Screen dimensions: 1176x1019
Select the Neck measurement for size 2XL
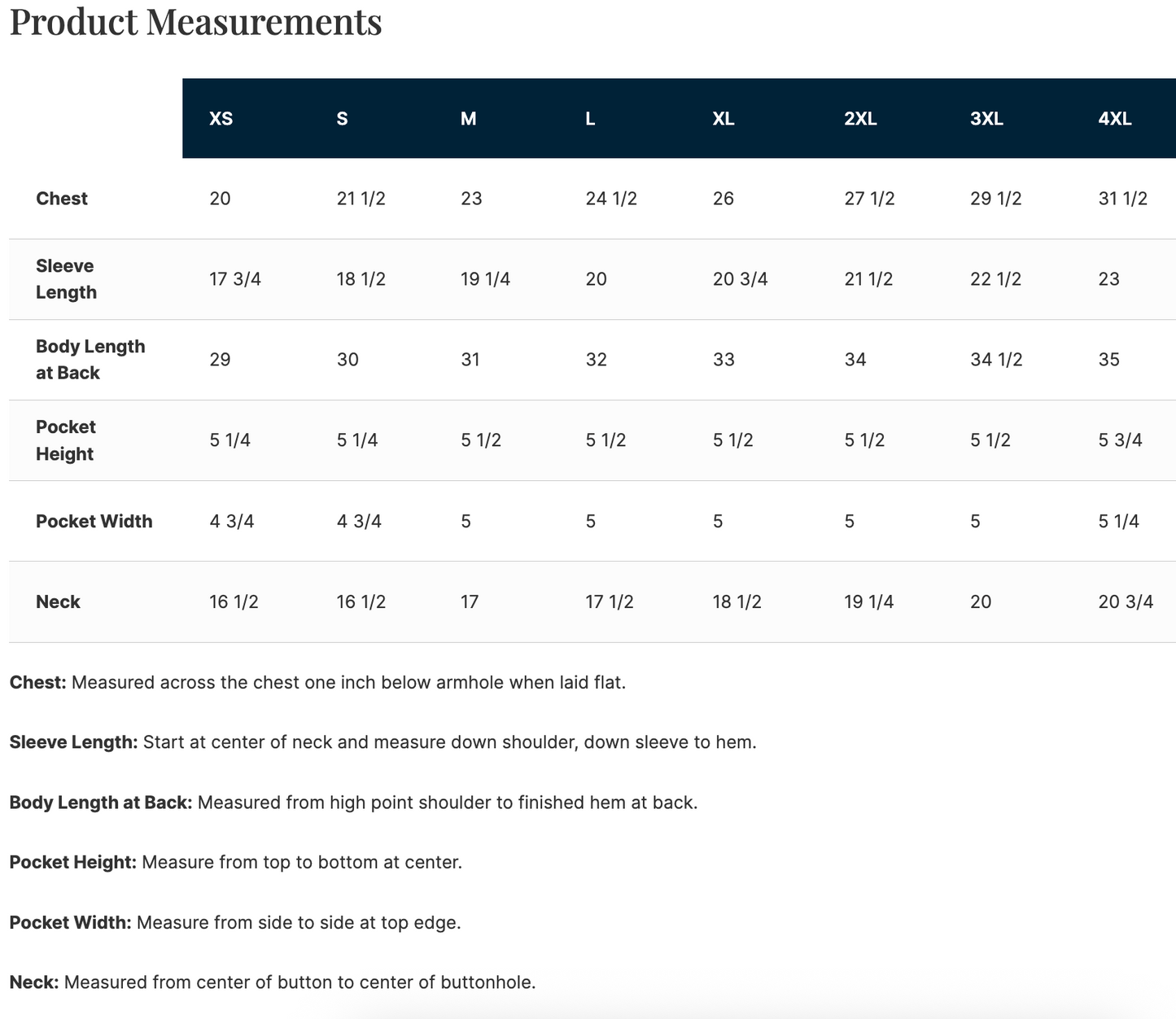868,602
